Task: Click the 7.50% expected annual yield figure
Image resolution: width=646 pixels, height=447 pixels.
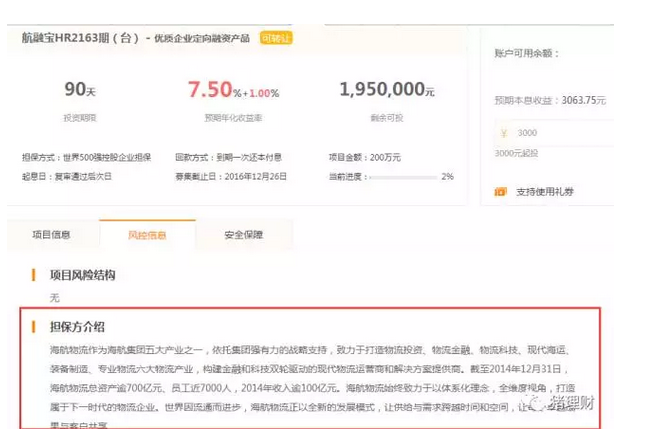Action: click(x=215, y=89)
